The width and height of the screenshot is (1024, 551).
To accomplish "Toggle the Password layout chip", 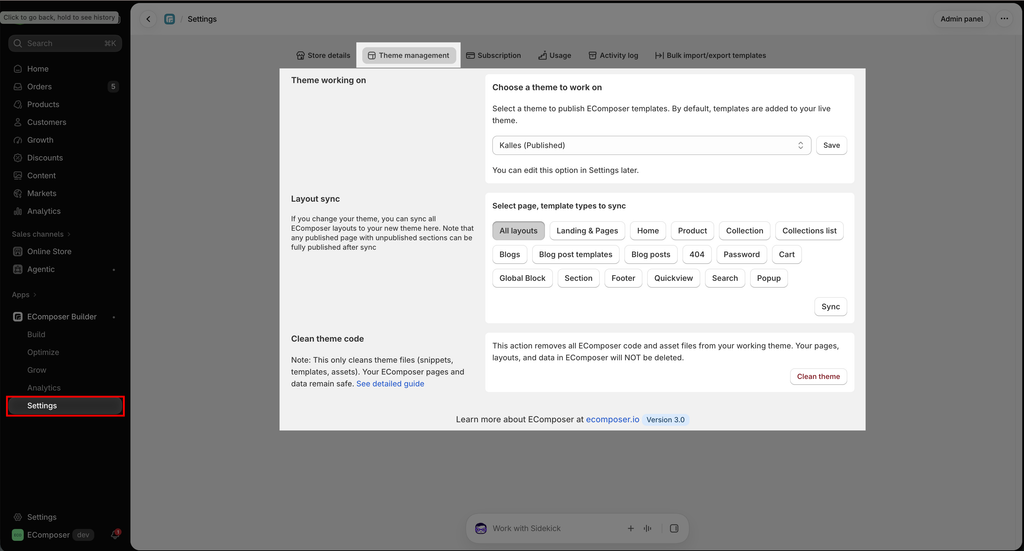I will pyautogui.click(x=741, y=255).
